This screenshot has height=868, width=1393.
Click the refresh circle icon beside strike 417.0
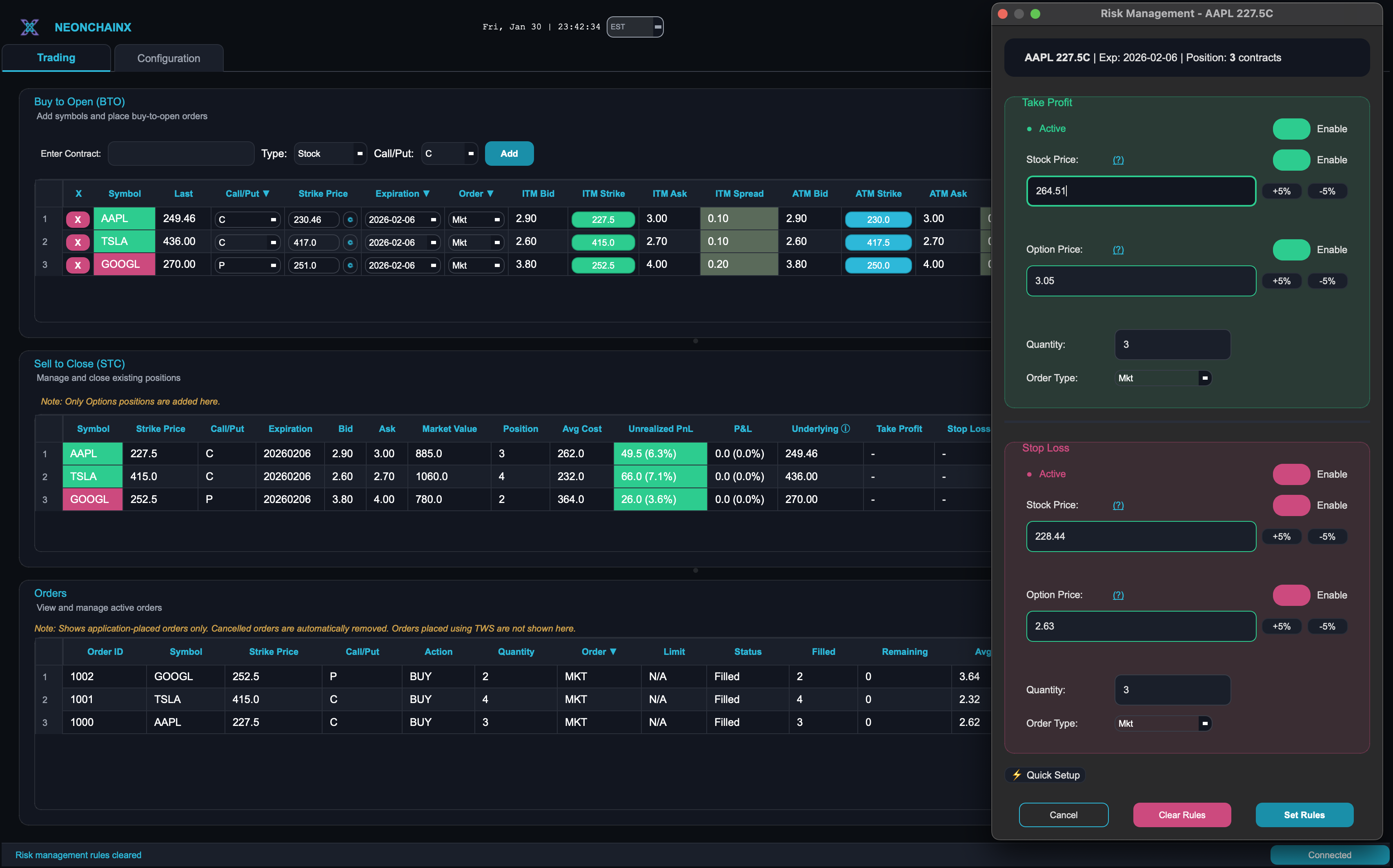click(350, 242)
